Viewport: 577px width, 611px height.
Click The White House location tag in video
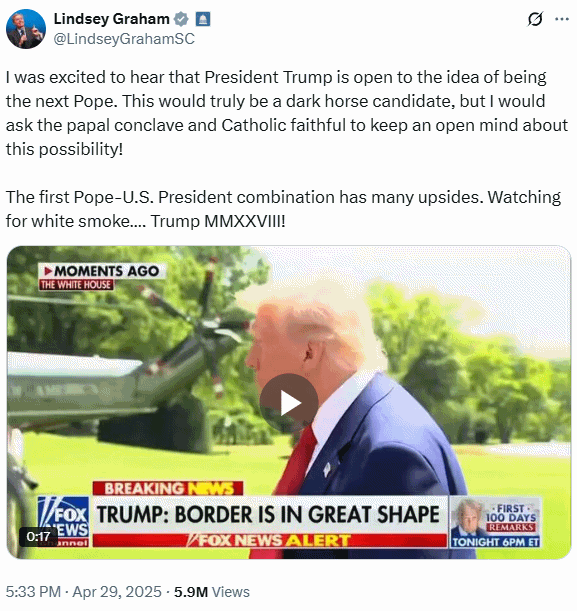76,284
